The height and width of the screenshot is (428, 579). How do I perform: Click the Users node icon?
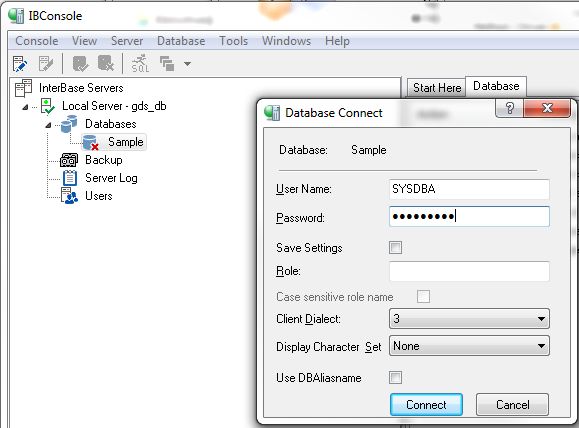pos(70,196)
